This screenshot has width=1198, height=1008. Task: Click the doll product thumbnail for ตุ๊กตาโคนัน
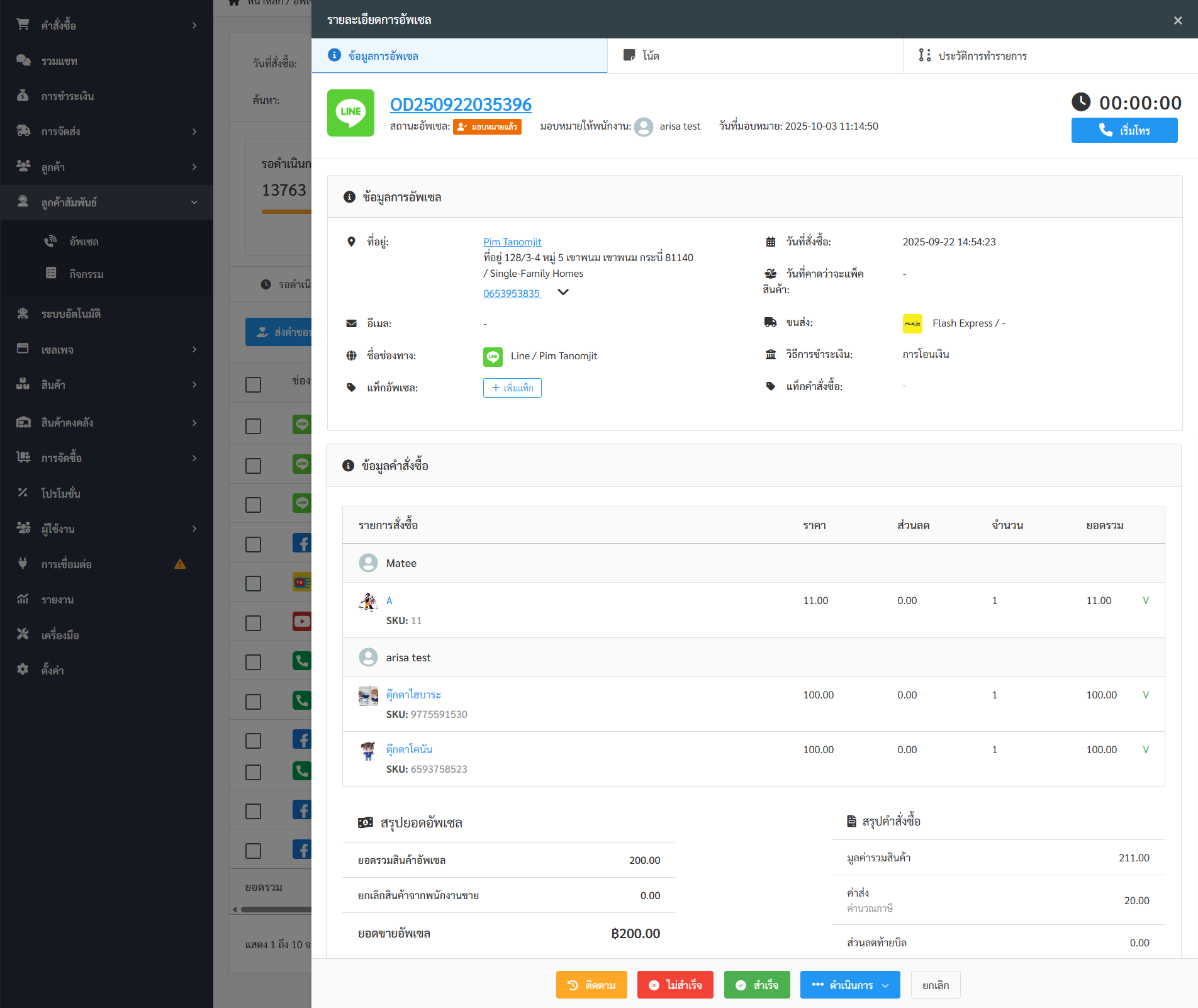point(368,751)
